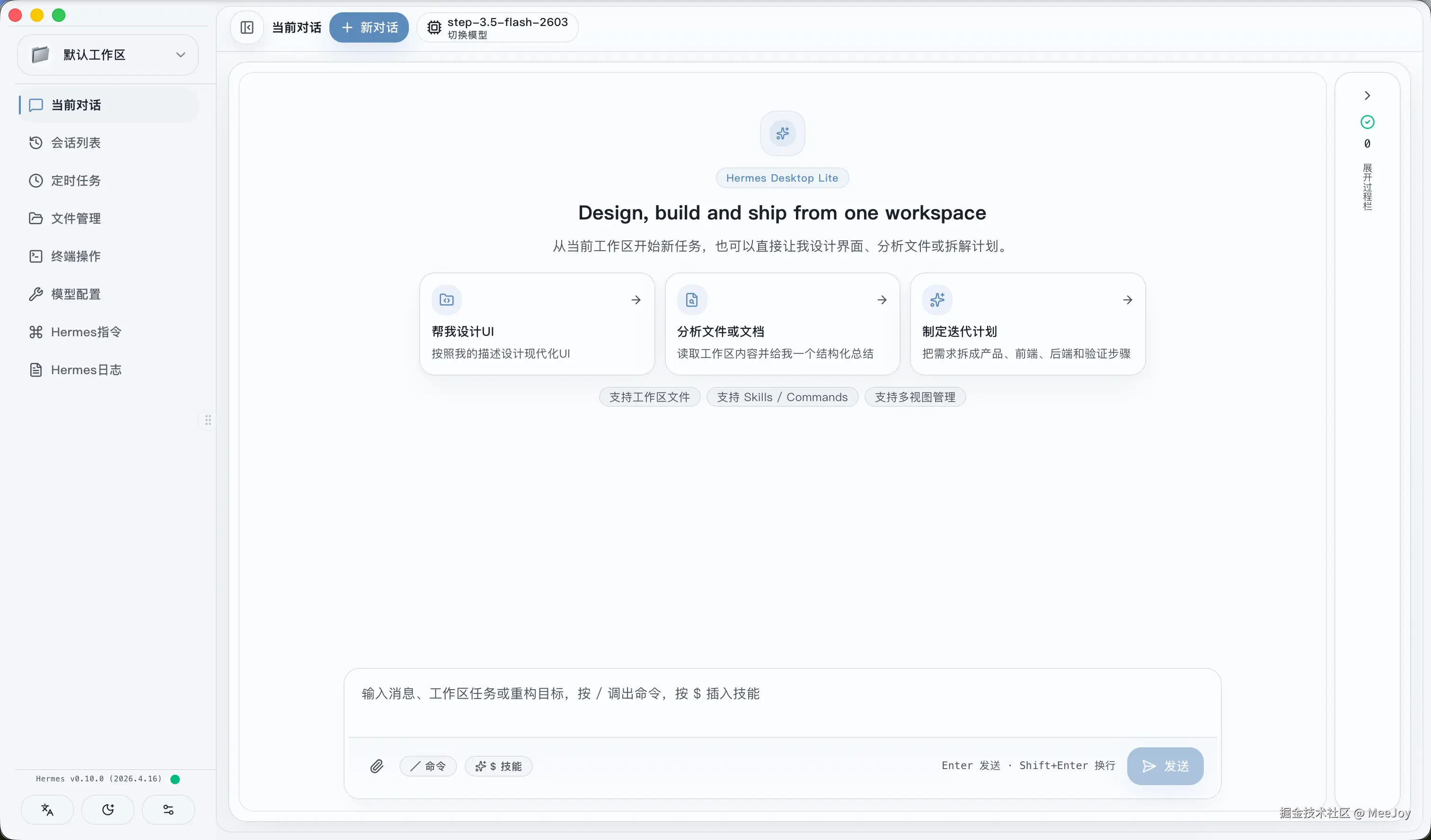Open 终端操作 from the sidebar
Image resolution: width=1431 pixels, height=840 pixels.
pyautogui.click(x=76, y=256)
